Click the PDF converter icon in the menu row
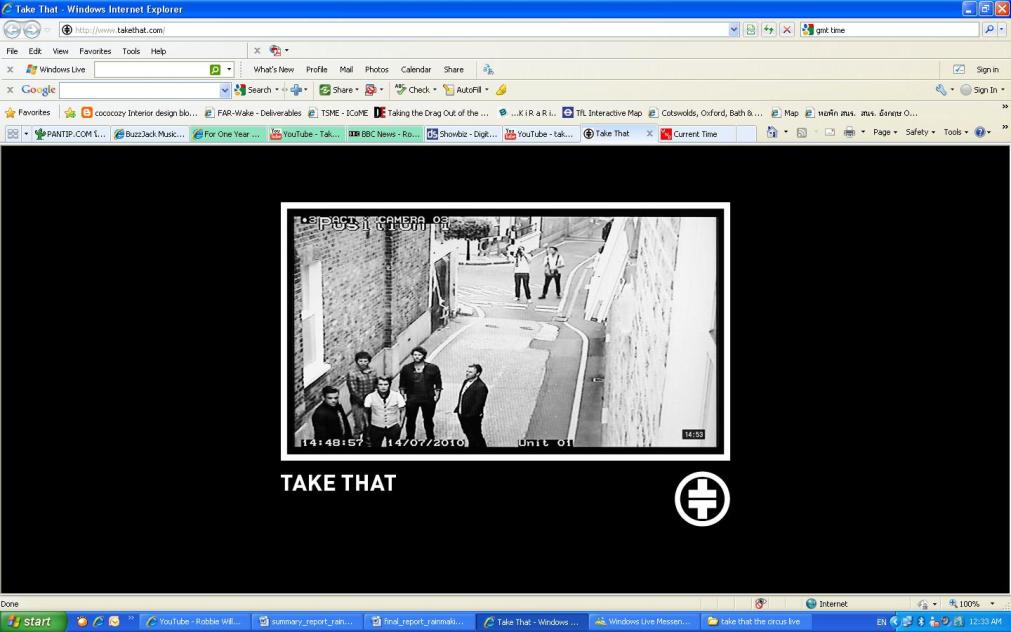Image resolution: width=1011 pixels, height=632 pixels. (275, 50)
